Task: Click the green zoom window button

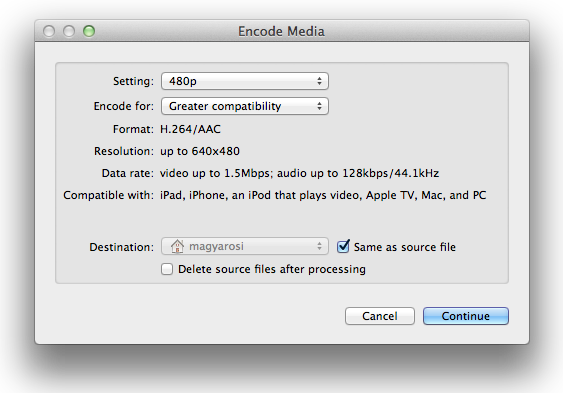Action: point(89,31)
